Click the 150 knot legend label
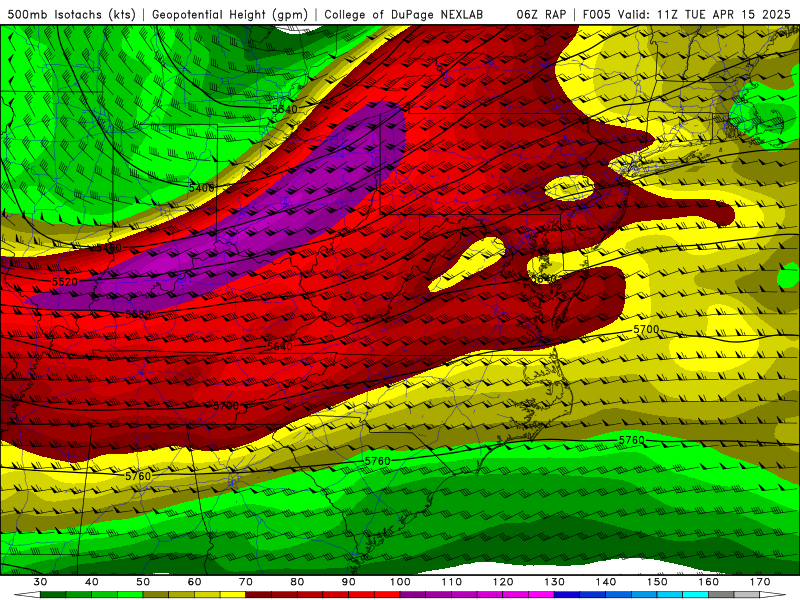 point(658,582)
